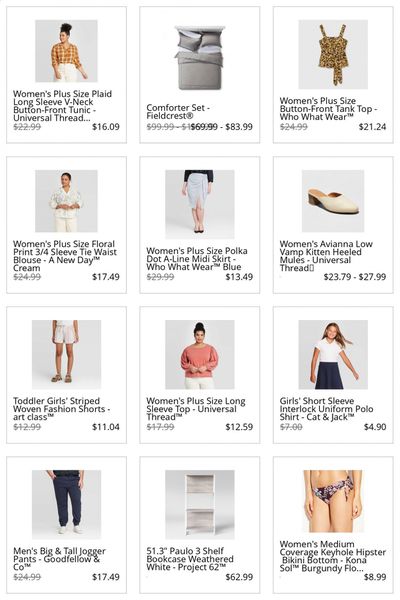Open the Avianna Kitten Heeled Mules image

tap(333, 201)
